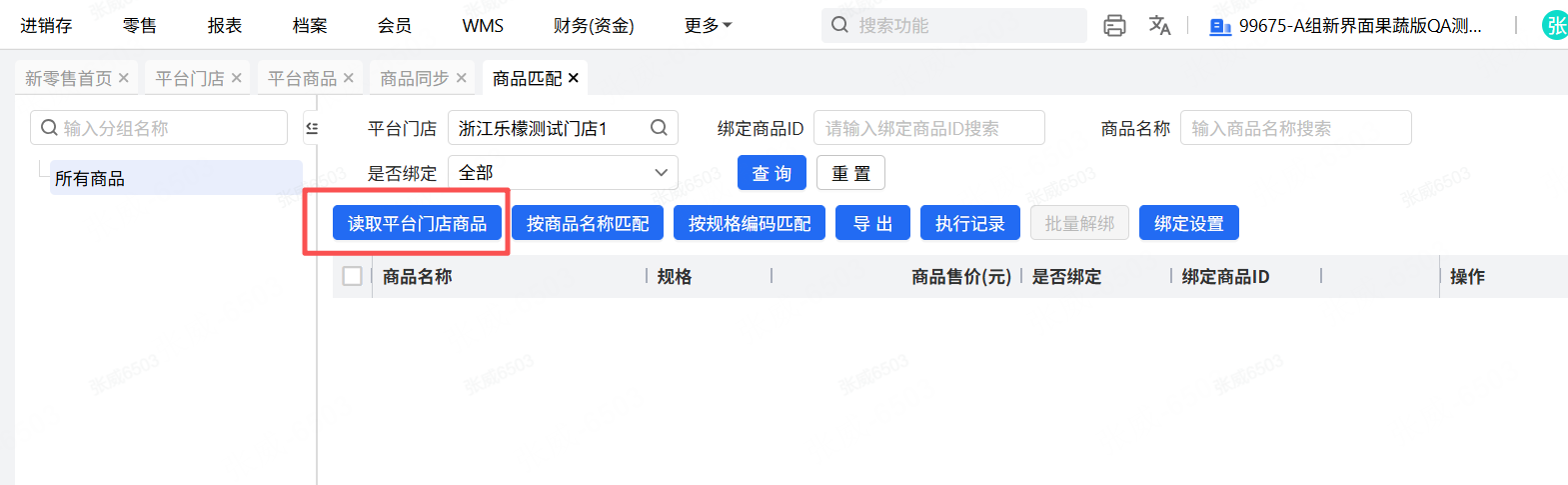Click the 商品售价(元) column header
The height and width of the screenshot is (485, 1568).
point(961,277)
